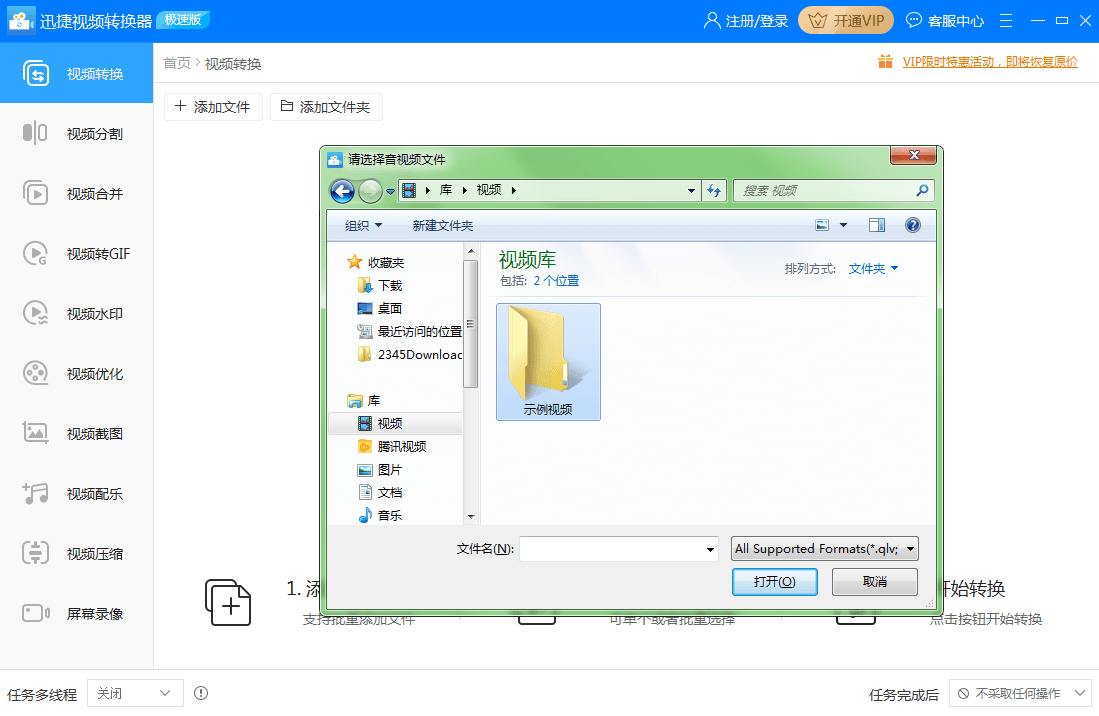Image resolution: width=1099 pixels, height=716 pixels.
Task: Click the help question-mark icon in the dialog
Action: pos(913,225)
